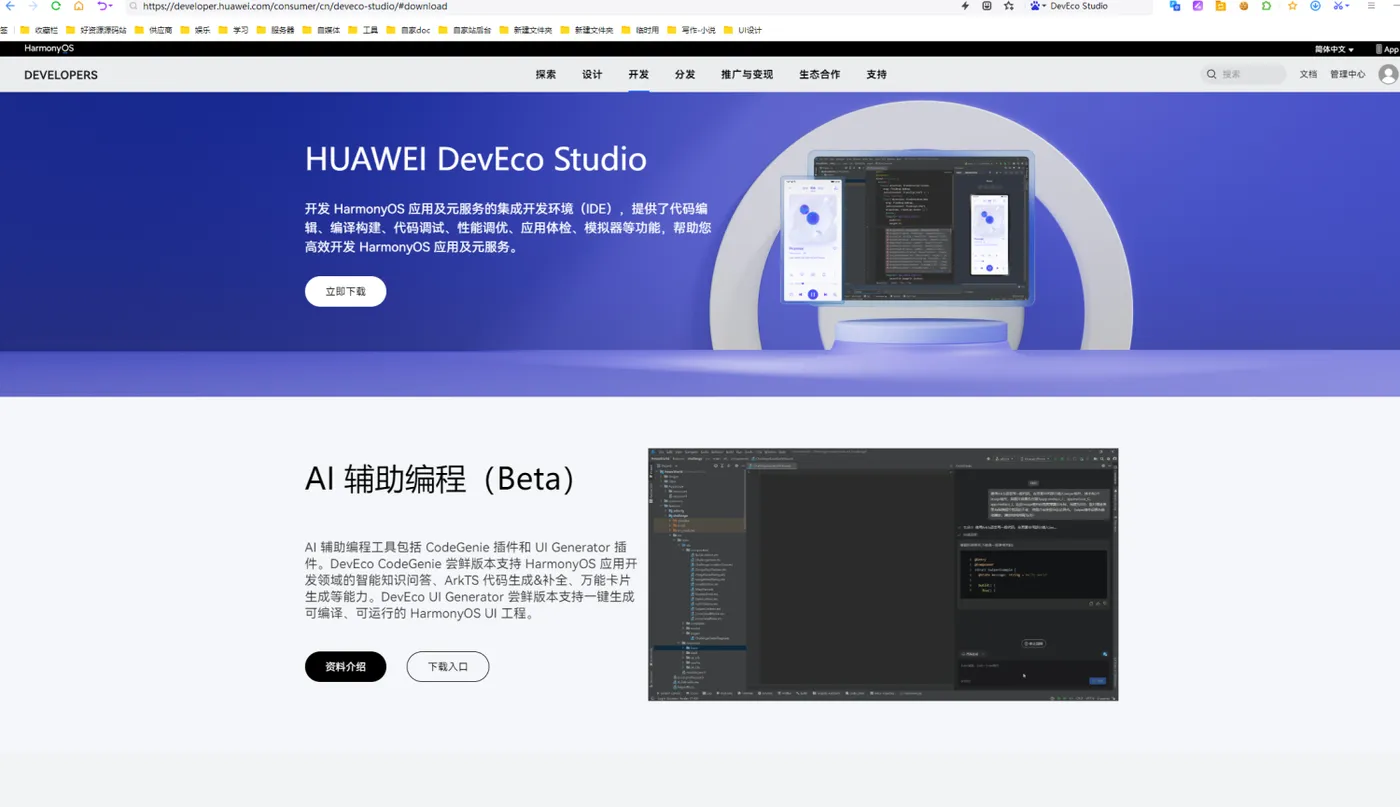Open the 服务器 bookmark folder
The width and height of the screenshot is (1400, 807).
coord(275,30)
